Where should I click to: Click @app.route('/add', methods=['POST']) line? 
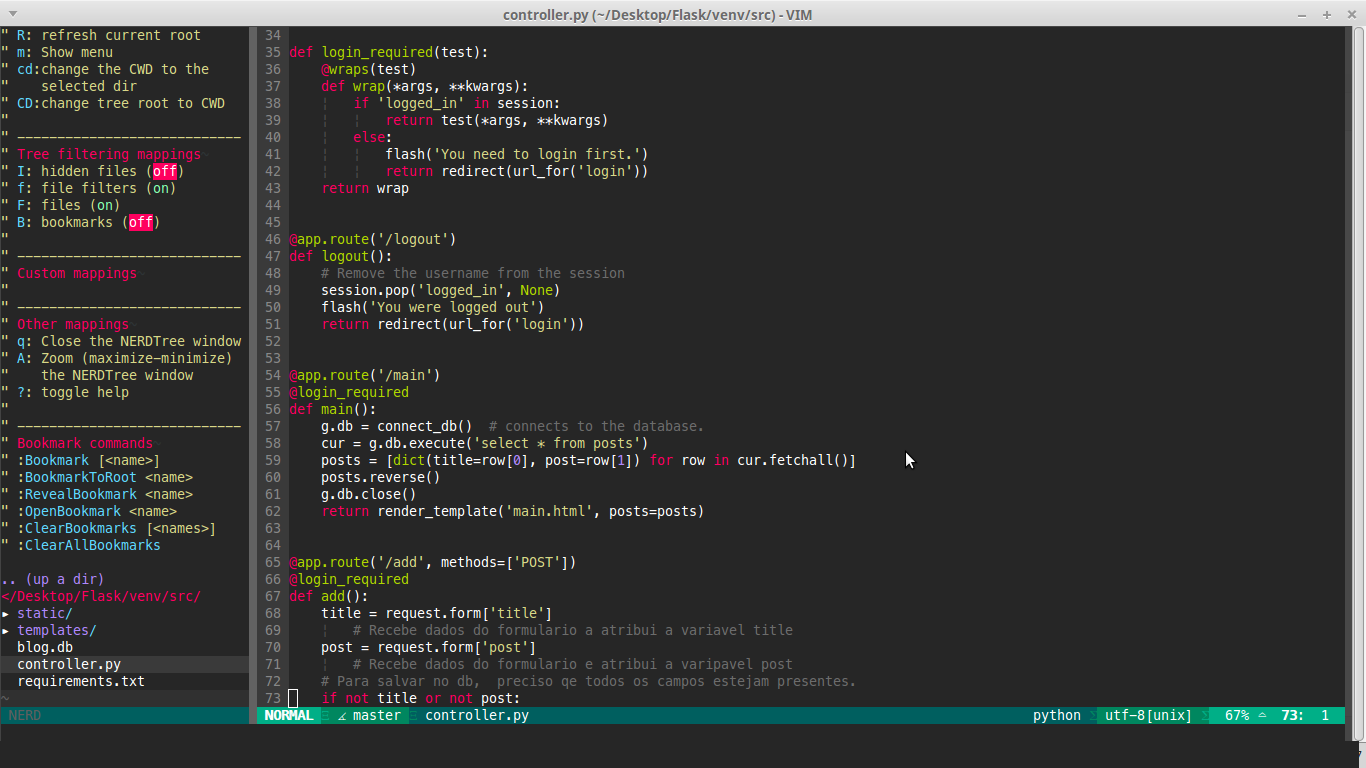(x=433, y=562)
